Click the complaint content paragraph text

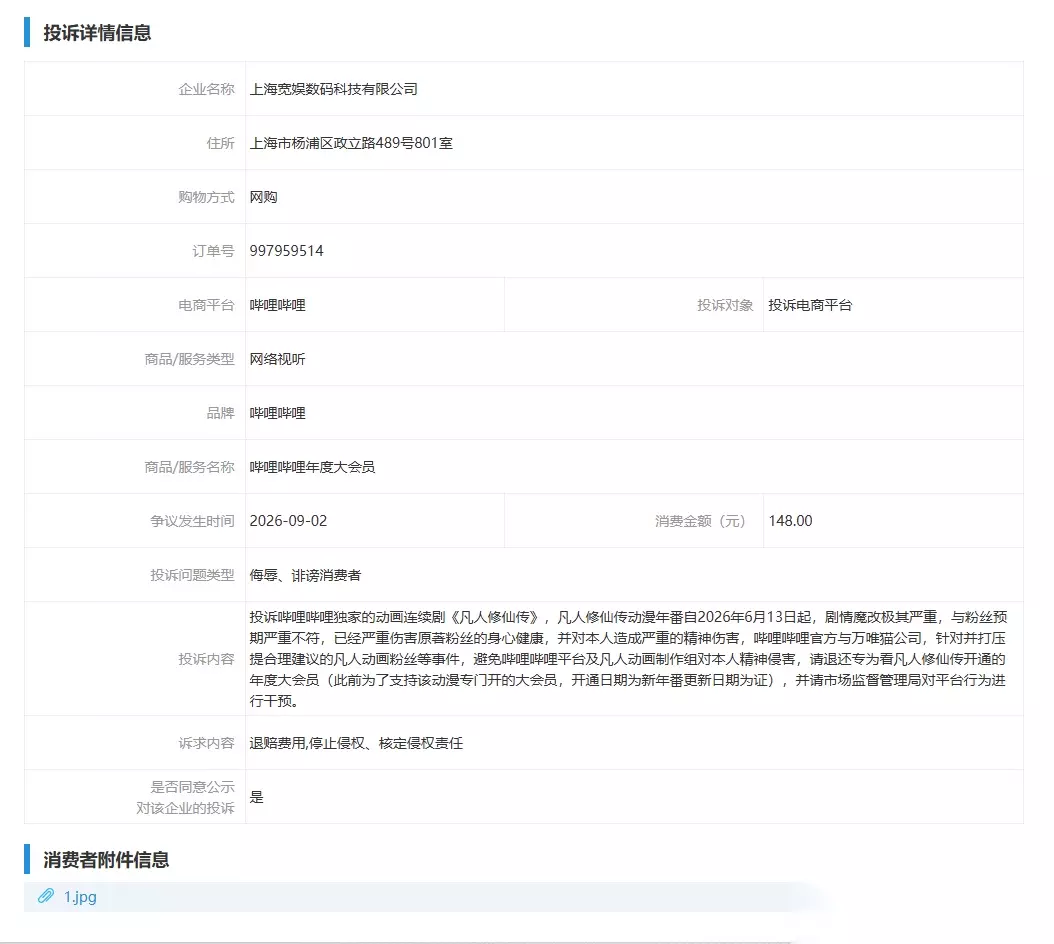tap(628, 659)
